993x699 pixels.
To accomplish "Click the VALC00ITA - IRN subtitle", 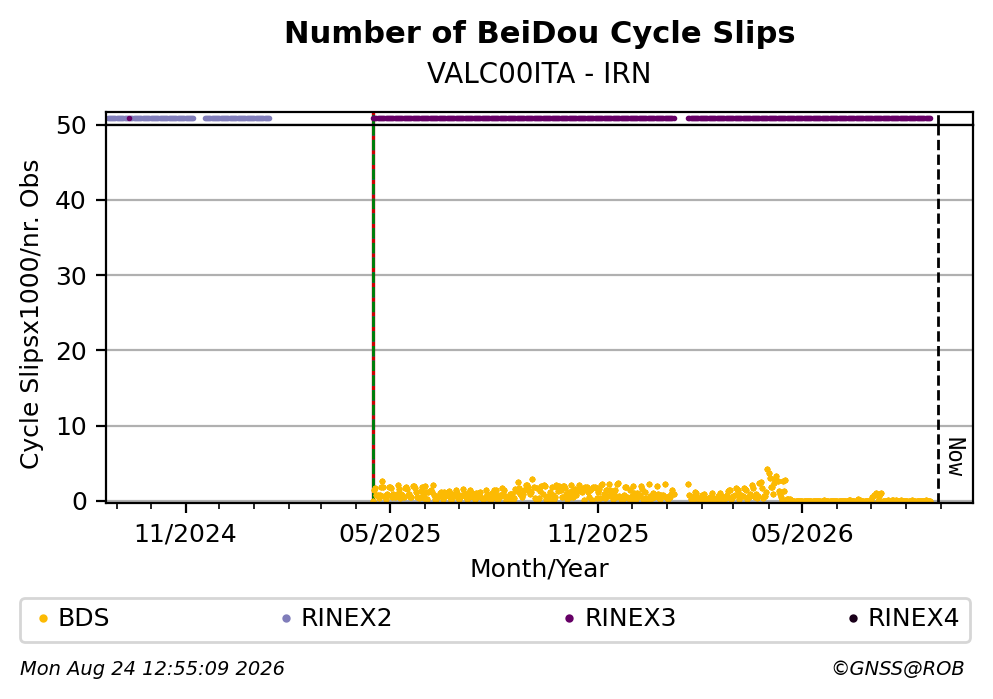I will click(539, 73).
